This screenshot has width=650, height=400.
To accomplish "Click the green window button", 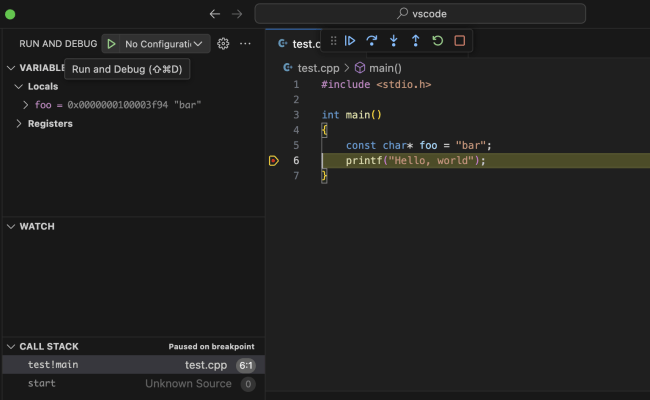I will (x=10, y=15).
